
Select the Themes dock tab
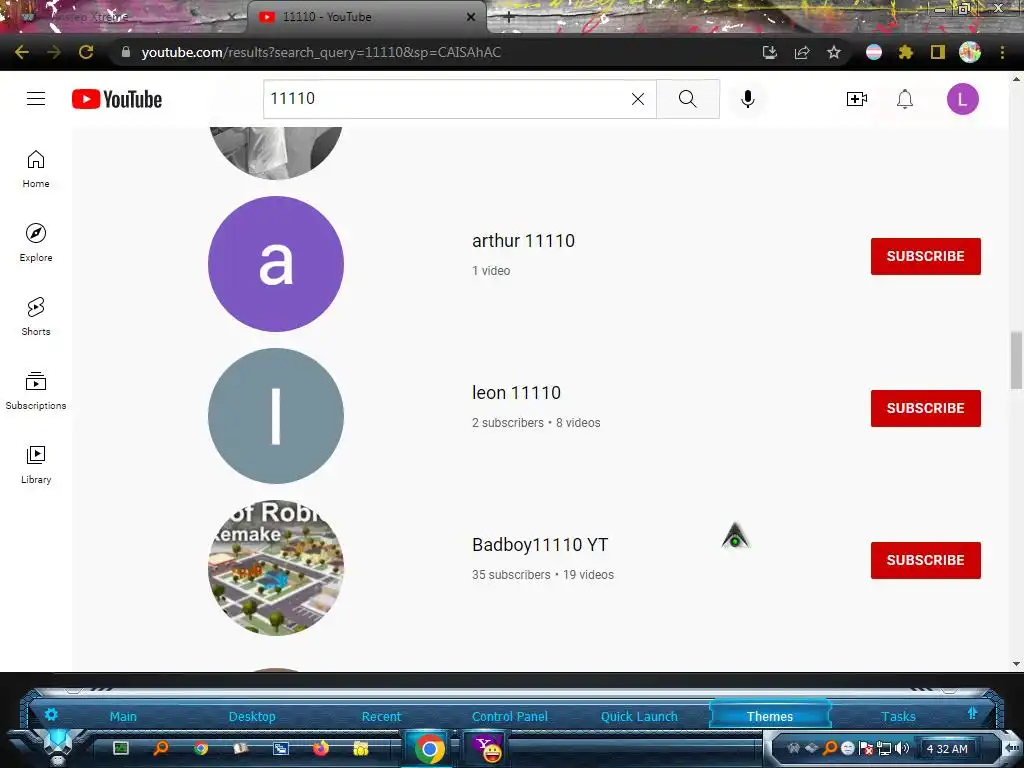(770, 716)
